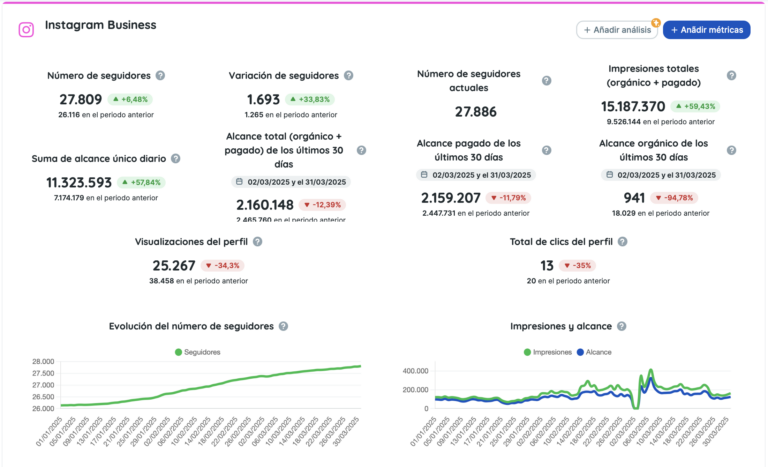Open date range under Alcance total
This screenshot has height=467, width=768.
click(288, 182)
